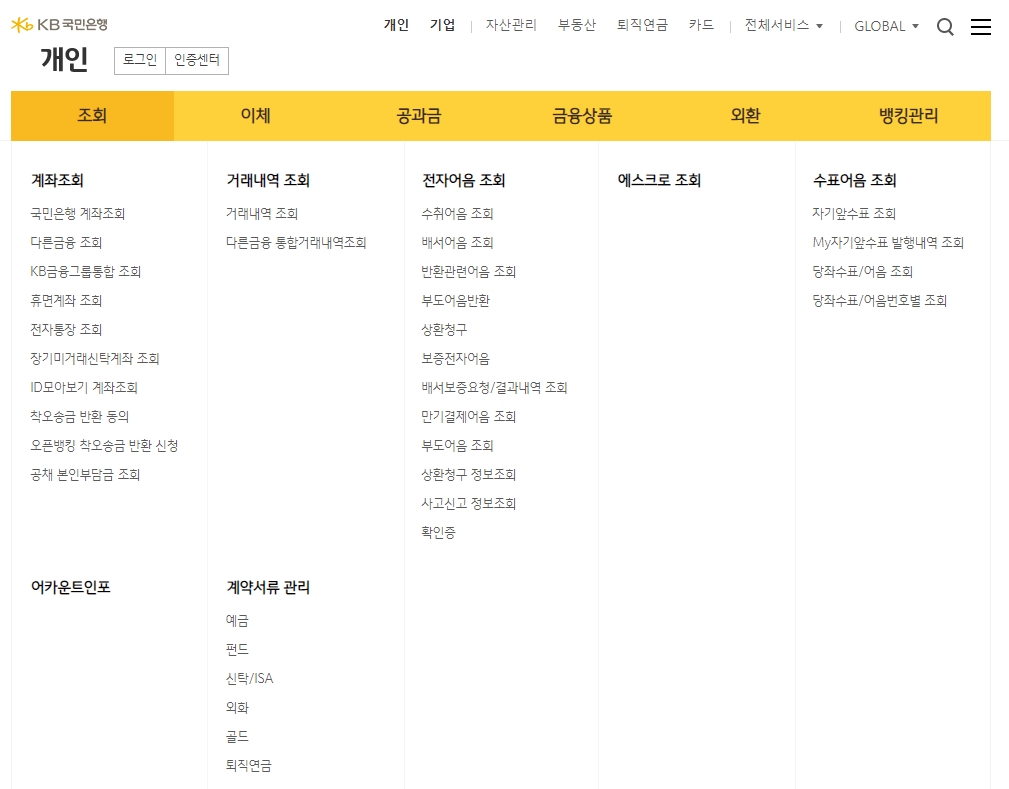Open the 자산관리 menu item
Viewport: 1009px width, 789px height.
(x=509, y=25)
